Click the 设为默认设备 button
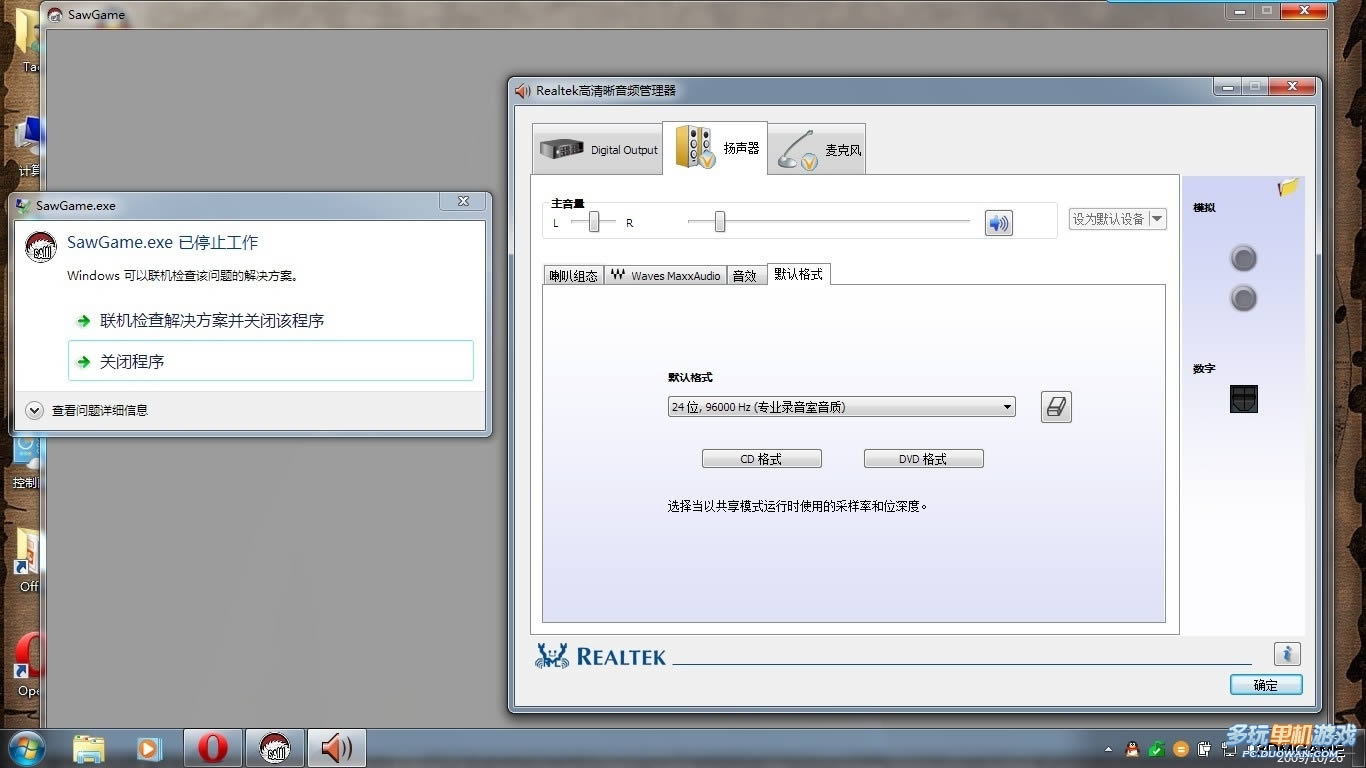This screenshot has height=768, width=1366. [1108, 219]
